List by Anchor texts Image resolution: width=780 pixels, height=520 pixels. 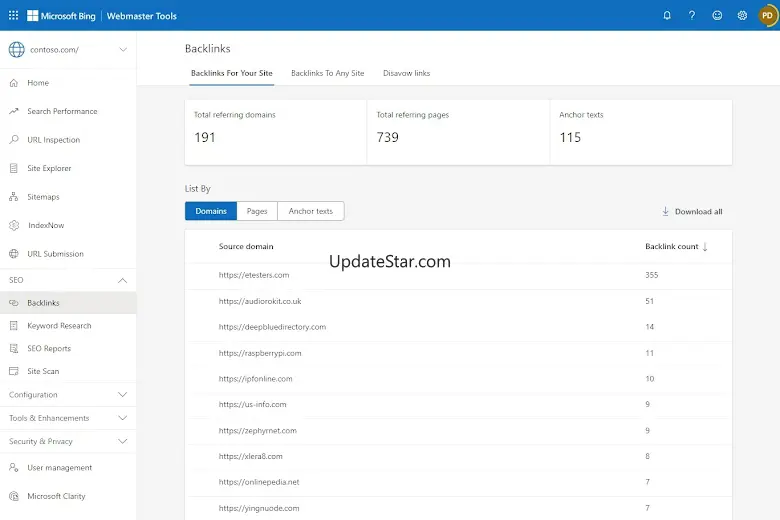click(310, 211)
